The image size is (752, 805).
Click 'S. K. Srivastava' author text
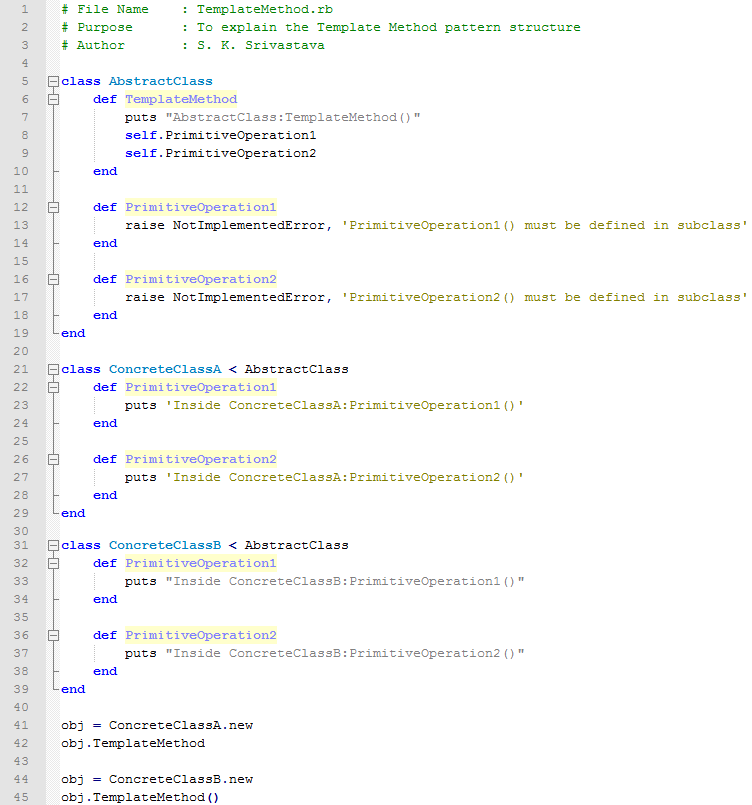click(261, 45)
